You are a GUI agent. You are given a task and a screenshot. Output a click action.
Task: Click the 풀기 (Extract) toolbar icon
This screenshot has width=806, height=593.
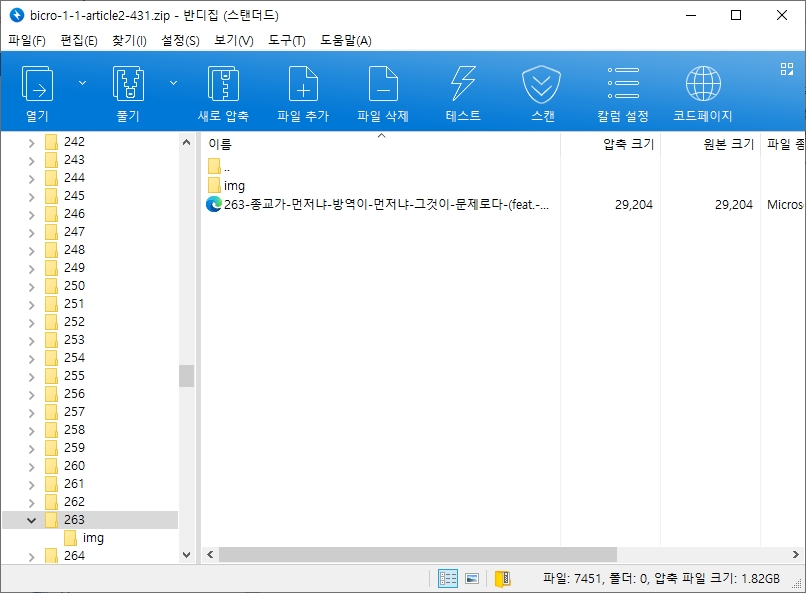(128, 84)
